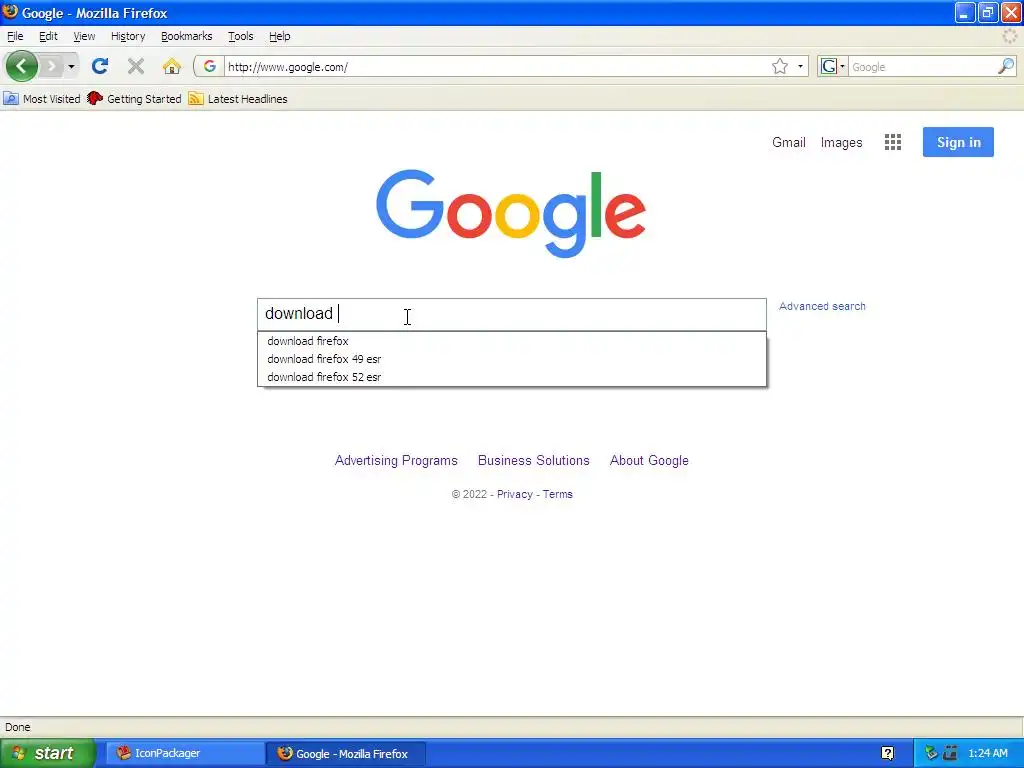Open the View menu
The width and height of the screenshot is (1024, 768).
click(84, 37)
